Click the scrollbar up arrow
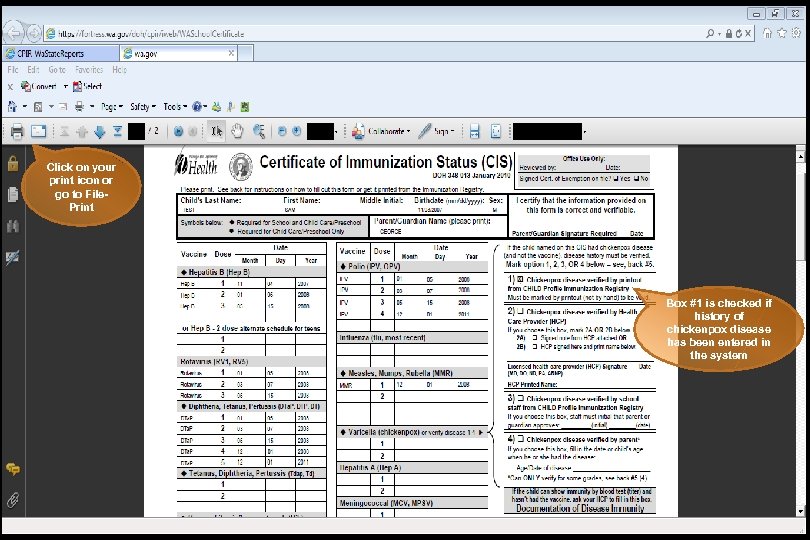Screen dimensions: 810x540 click(x=801, y=156)
